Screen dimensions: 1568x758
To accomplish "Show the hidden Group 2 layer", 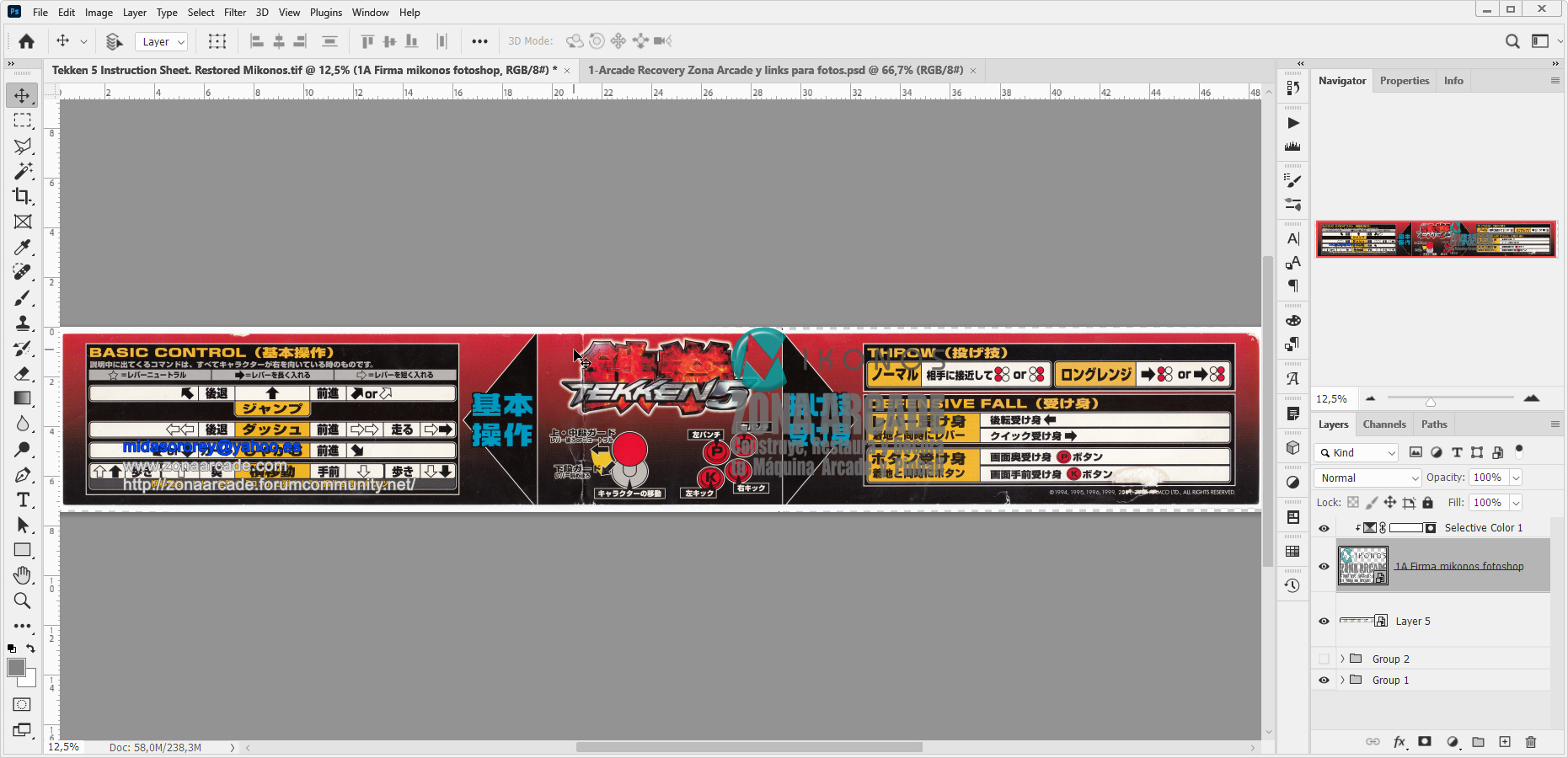I will tap(1324, 659).
